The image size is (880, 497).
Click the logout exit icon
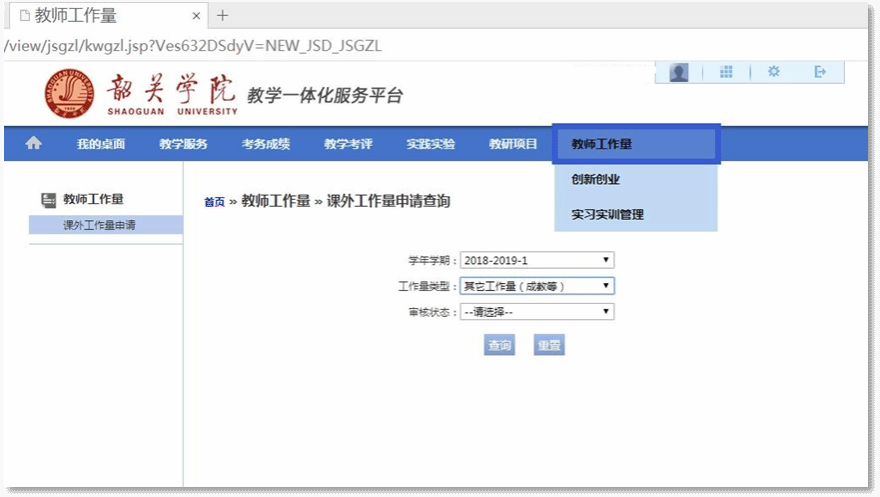[820, 72]
